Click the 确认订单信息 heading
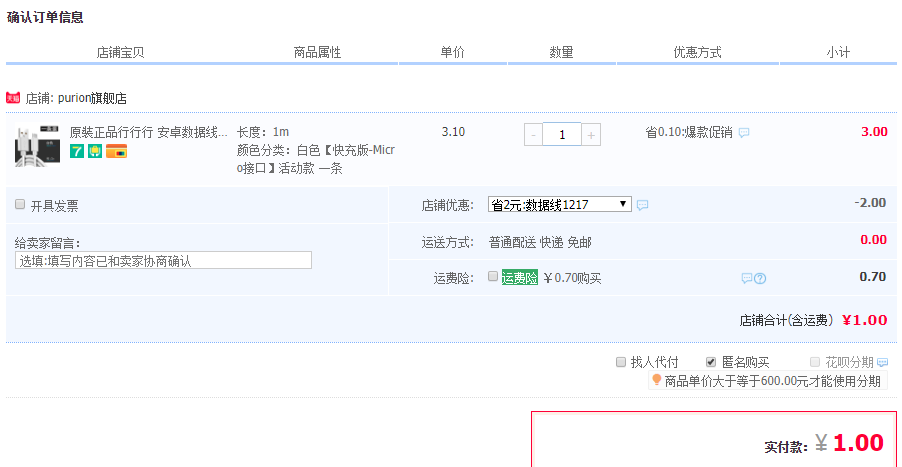 coord(45,17)
